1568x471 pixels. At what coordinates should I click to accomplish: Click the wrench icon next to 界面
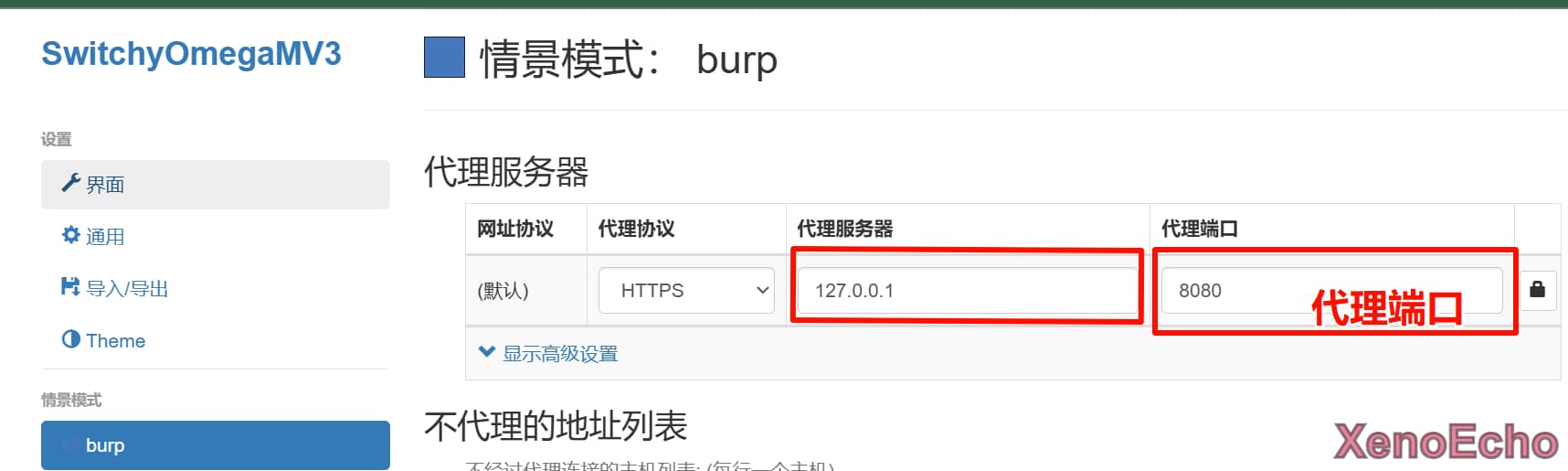tap(70, 183)
